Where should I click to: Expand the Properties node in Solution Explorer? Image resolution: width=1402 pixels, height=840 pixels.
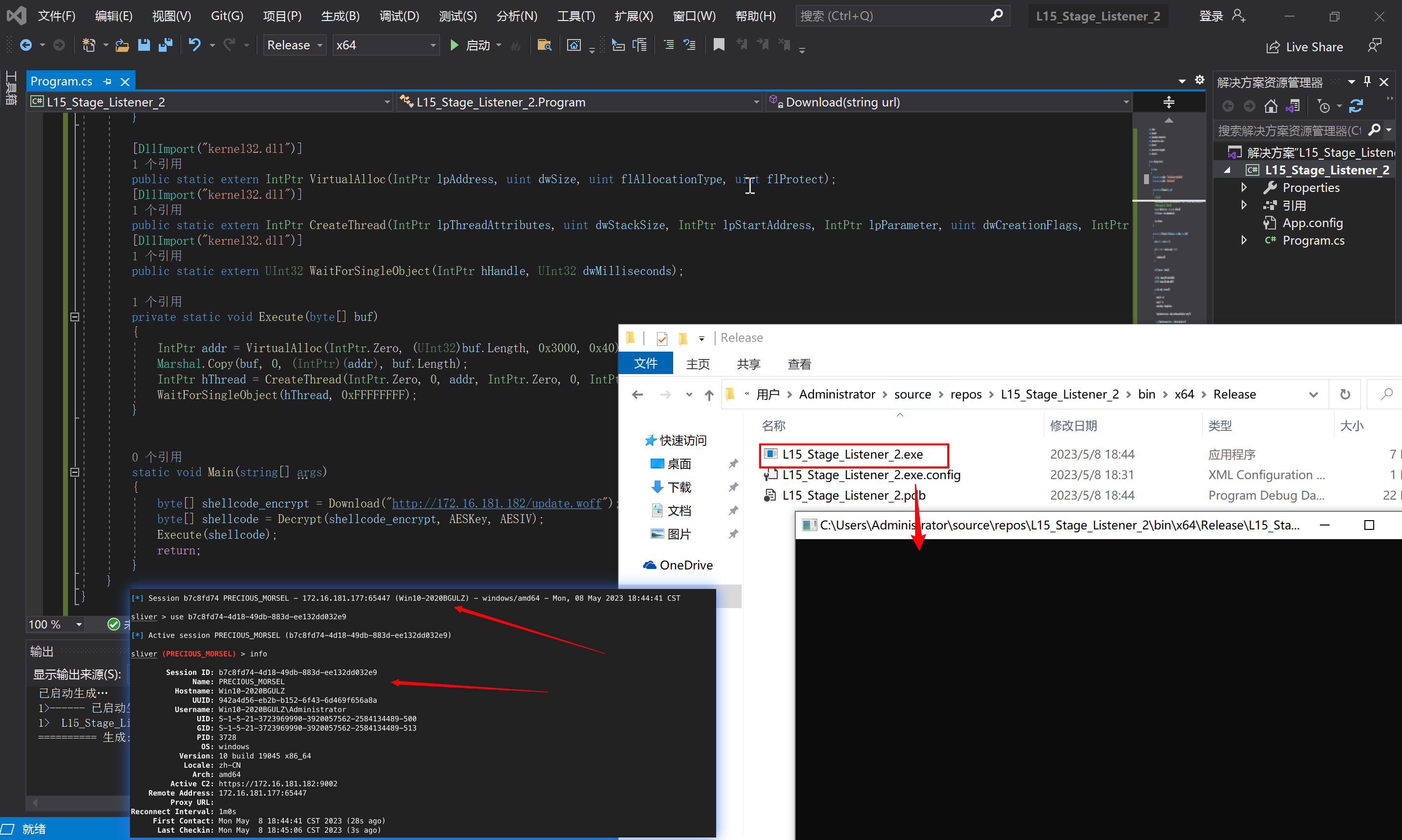[x=1244, y=188]
